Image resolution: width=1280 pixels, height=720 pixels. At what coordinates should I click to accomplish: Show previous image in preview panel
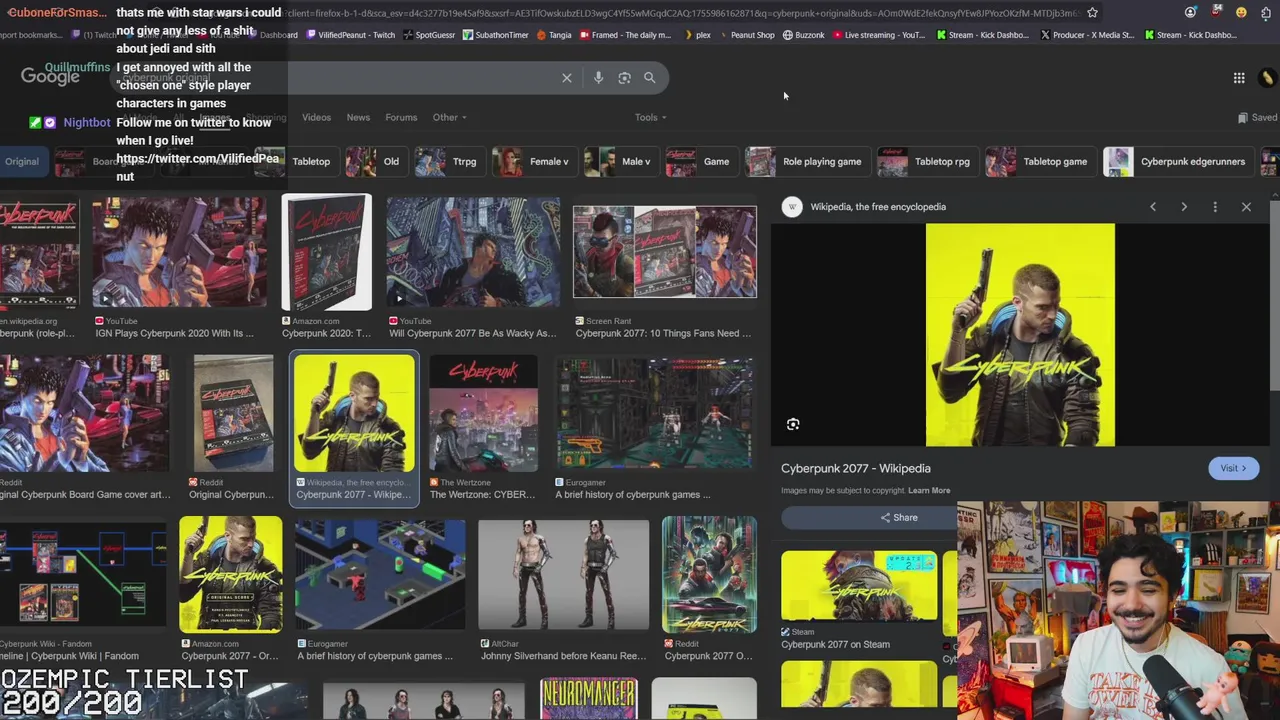(1153, 207)
